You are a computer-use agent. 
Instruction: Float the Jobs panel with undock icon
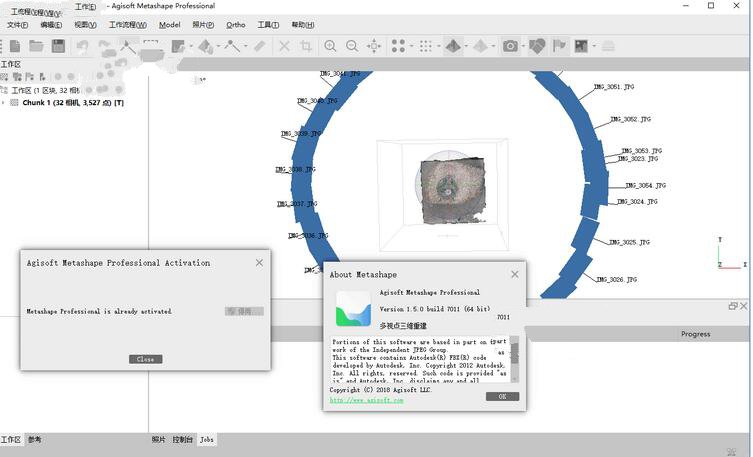(733, 306)
